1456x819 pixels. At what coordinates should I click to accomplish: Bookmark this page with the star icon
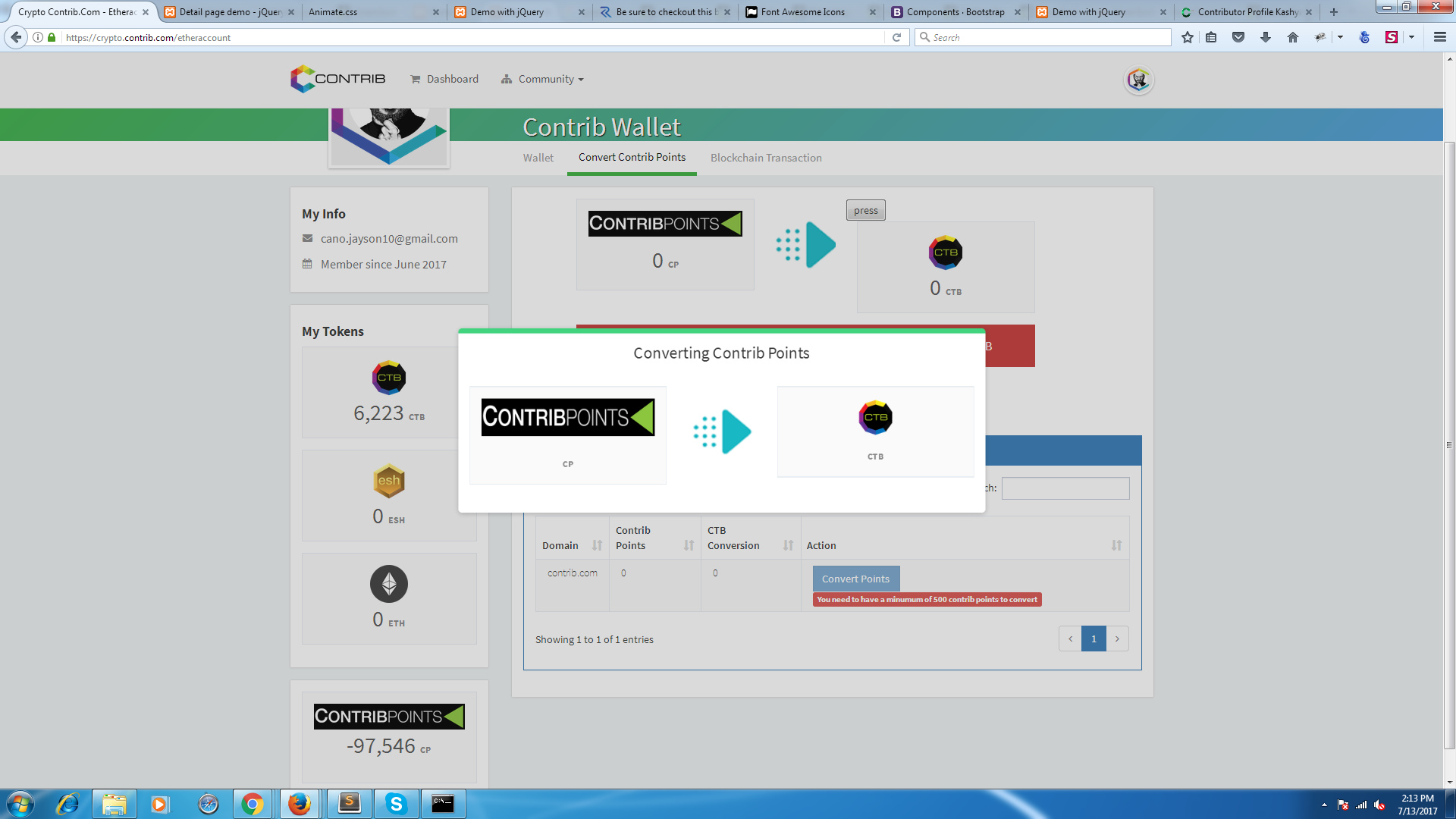(1188, 37)
